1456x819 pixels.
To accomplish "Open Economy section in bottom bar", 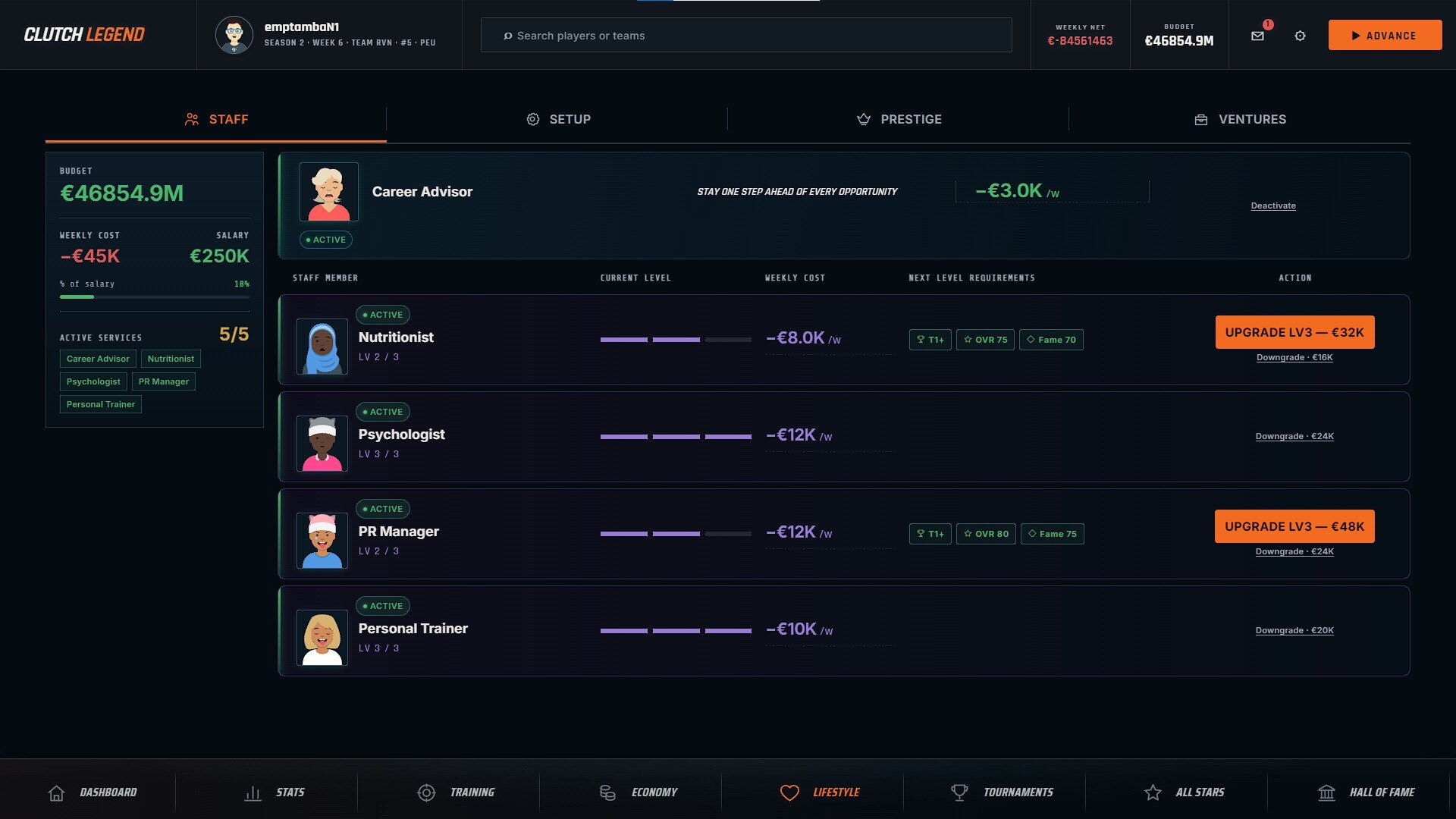I will pyautogui.click(x=638, y=792).
